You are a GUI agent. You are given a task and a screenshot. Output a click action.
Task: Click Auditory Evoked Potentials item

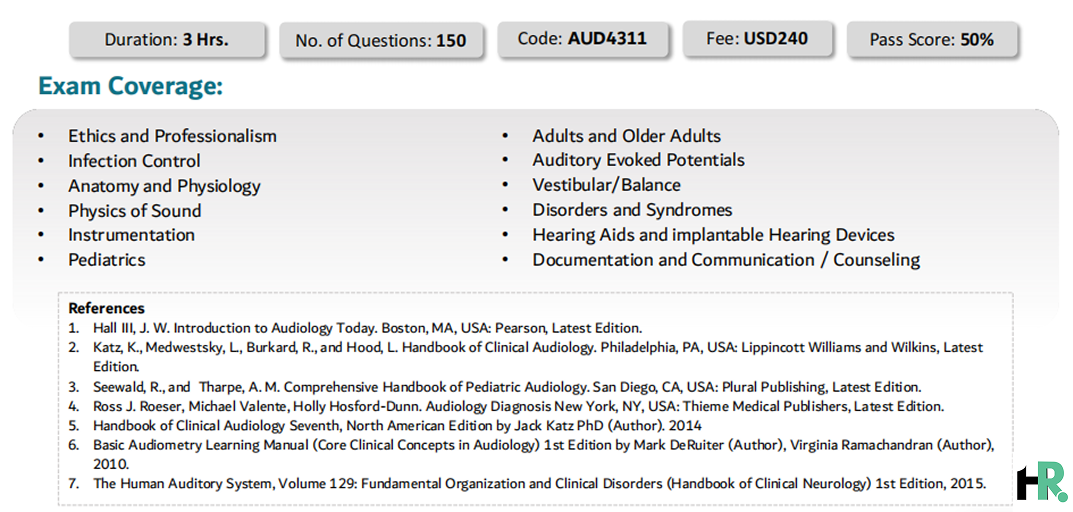point(638,160)
